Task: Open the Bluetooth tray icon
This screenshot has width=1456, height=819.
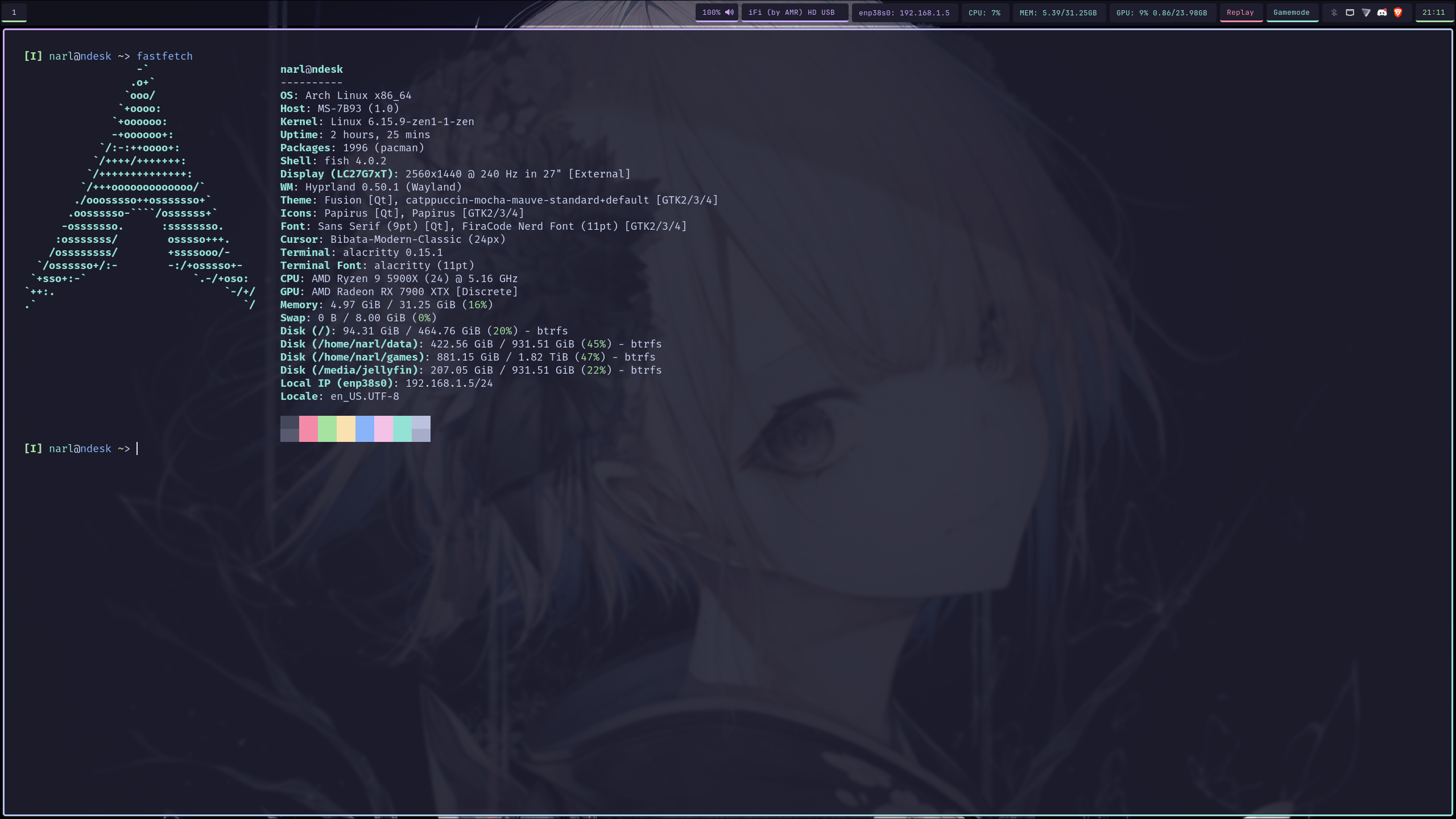Action: pyautogui.click(x=1334, y=13)
